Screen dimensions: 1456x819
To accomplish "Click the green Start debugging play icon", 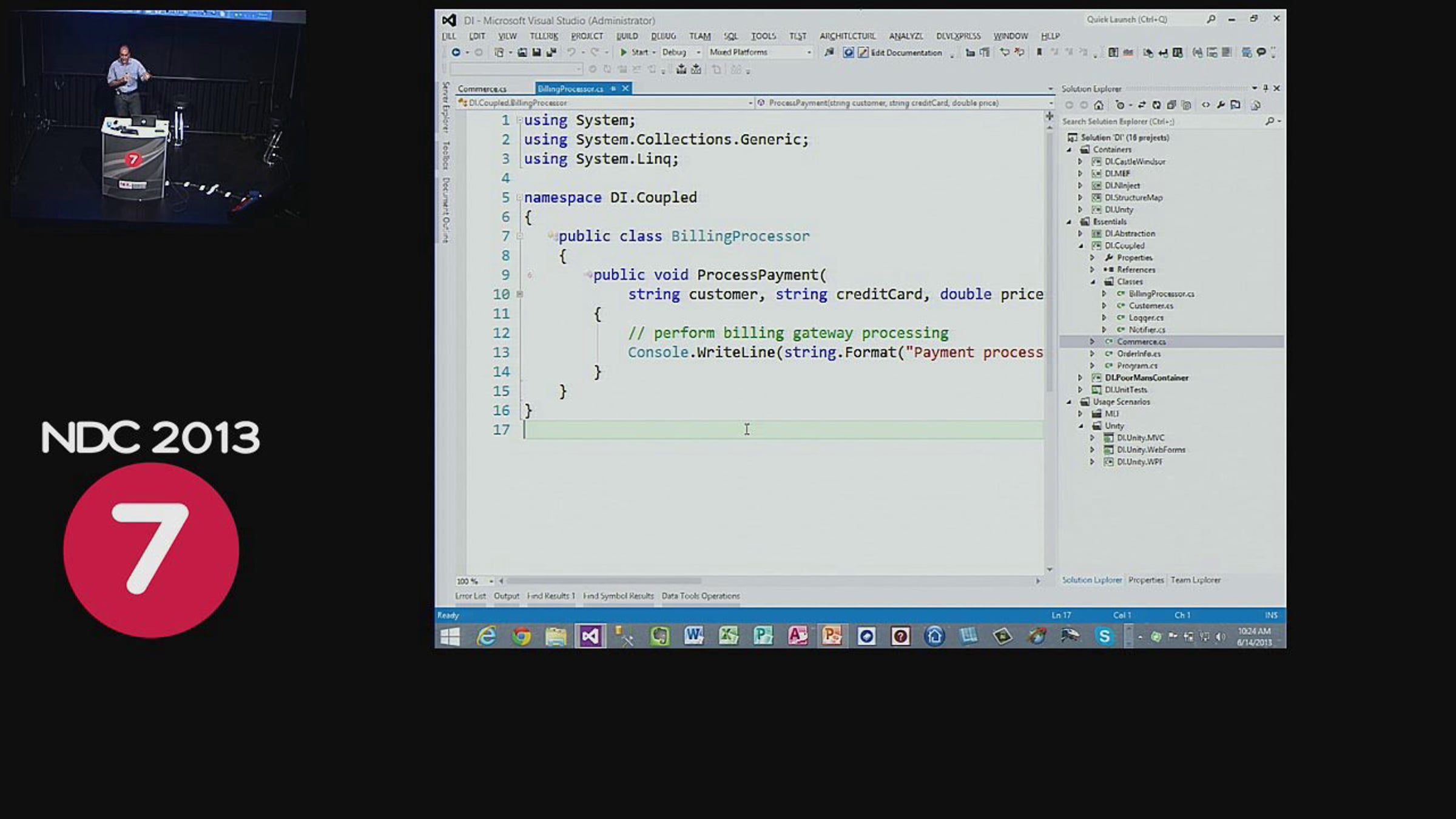I will (623, 53).
